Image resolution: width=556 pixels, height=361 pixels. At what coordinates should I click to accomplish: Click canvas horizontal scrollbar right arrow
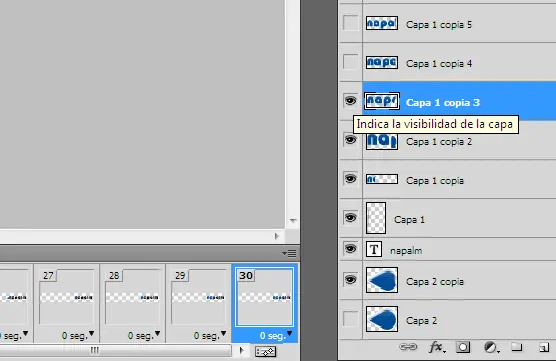(x=277, y=236)
